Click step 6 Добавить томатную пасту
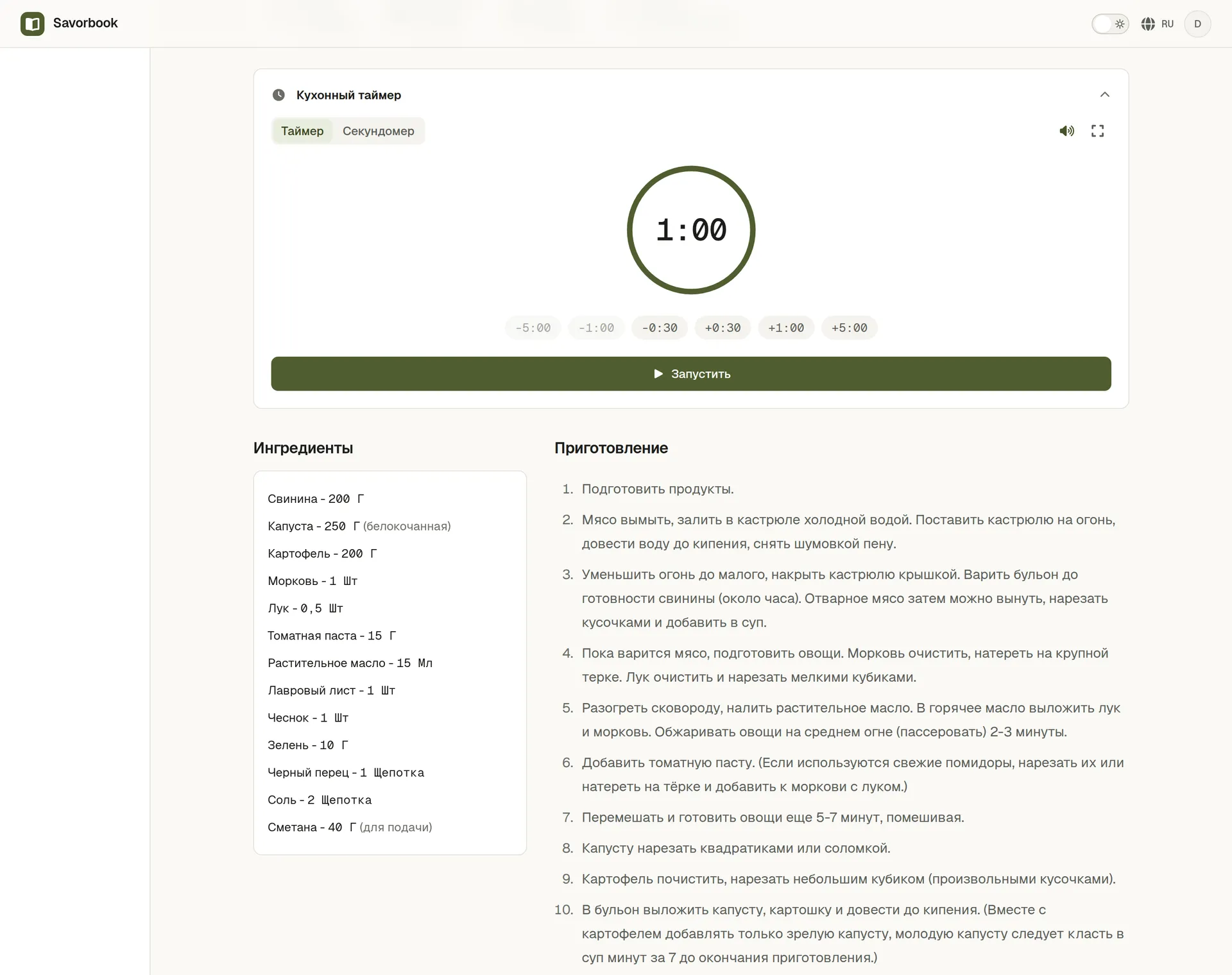This screenshot has height=975, width=1232. coord(853,774)
